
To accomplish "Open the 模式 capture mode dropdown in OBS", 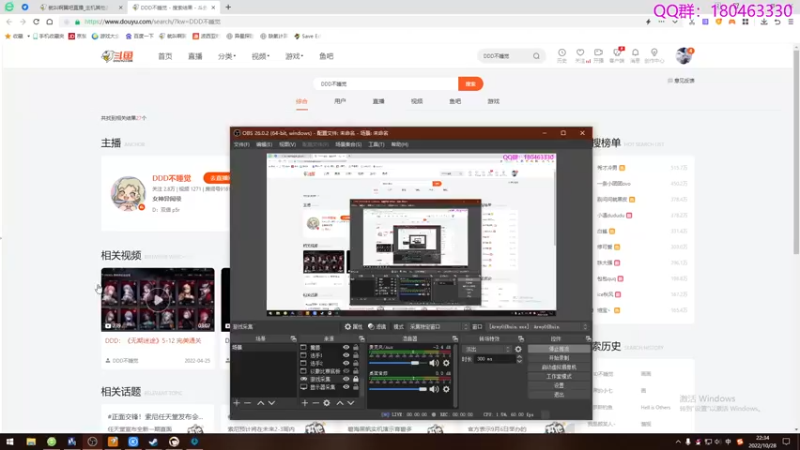I will click(438, 327).
